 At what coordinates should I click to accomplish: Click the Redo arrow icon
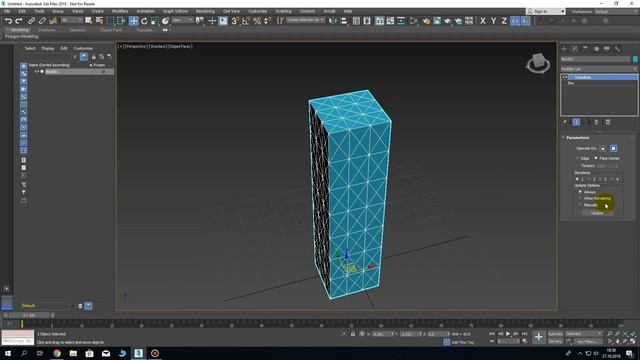(18, 21)
